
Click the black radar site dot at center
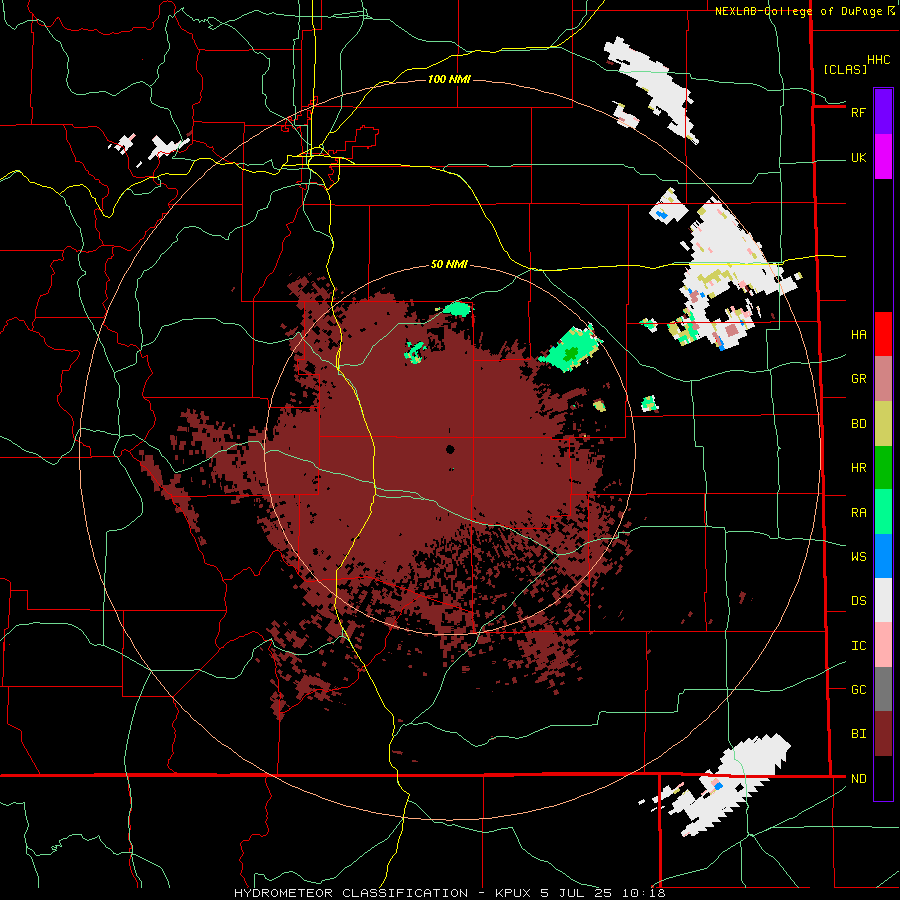pos(450,449)
